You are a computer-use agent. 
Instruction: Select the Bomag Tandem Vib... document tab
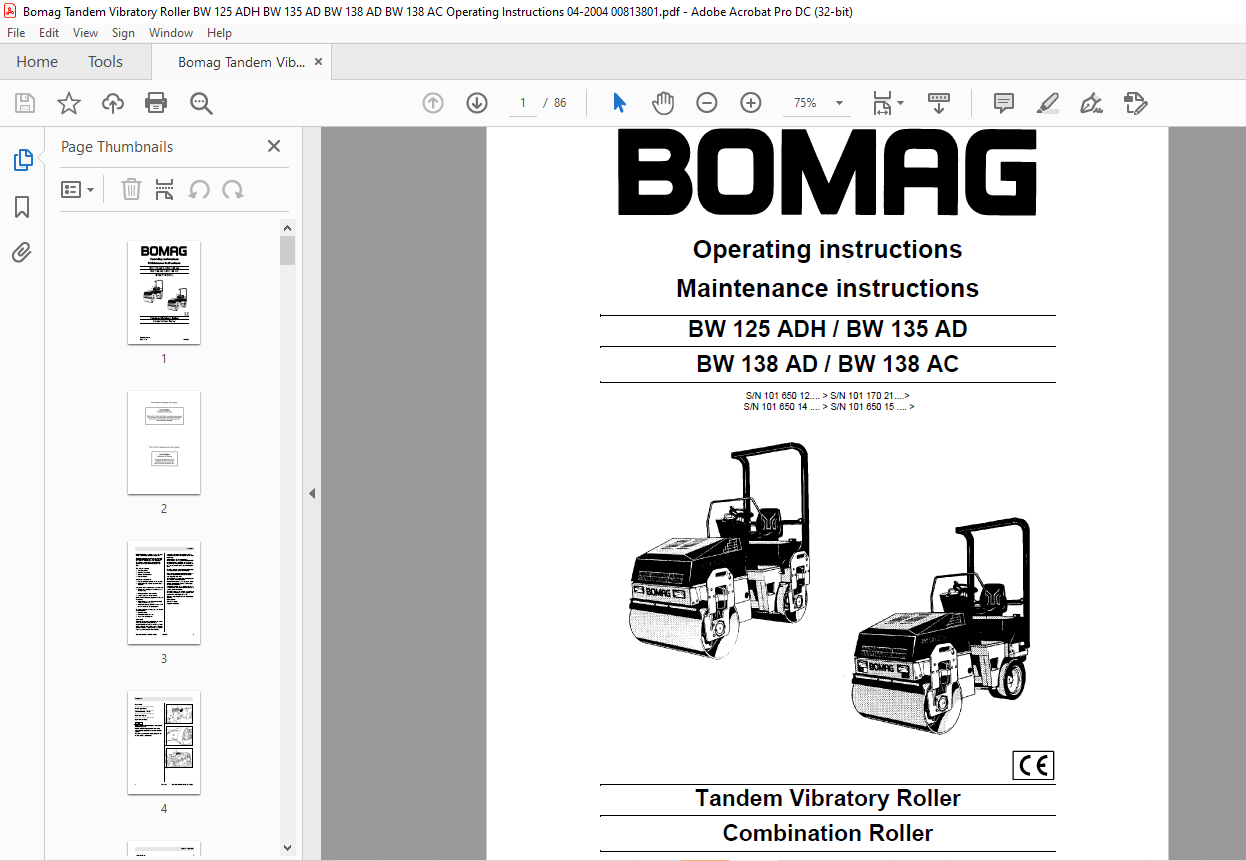click(240, 62)
